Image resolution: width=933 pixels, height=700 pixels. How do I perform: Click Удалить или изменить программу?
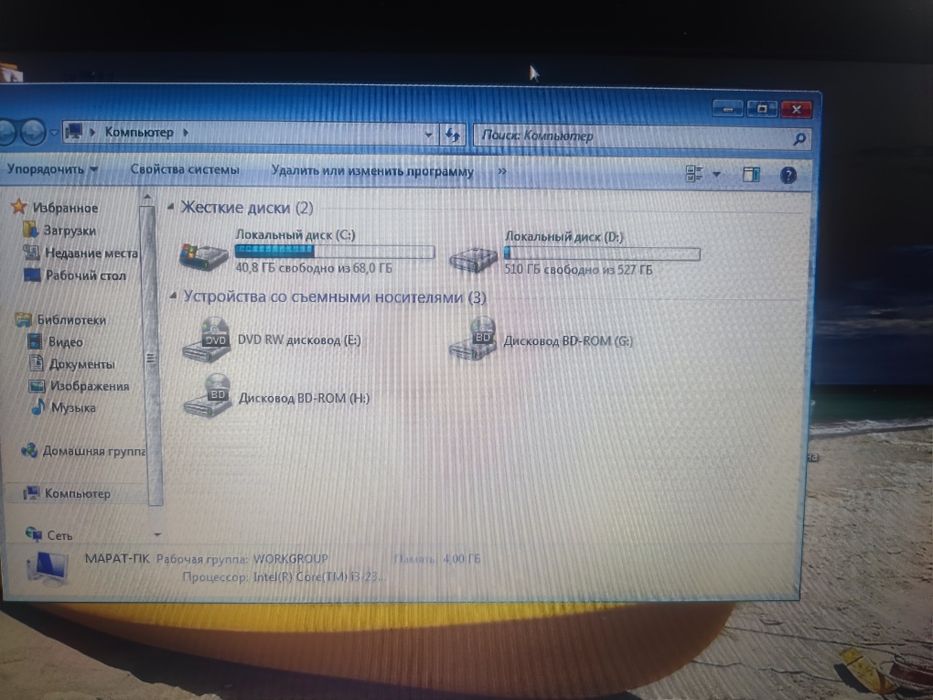tap(372, 171)
